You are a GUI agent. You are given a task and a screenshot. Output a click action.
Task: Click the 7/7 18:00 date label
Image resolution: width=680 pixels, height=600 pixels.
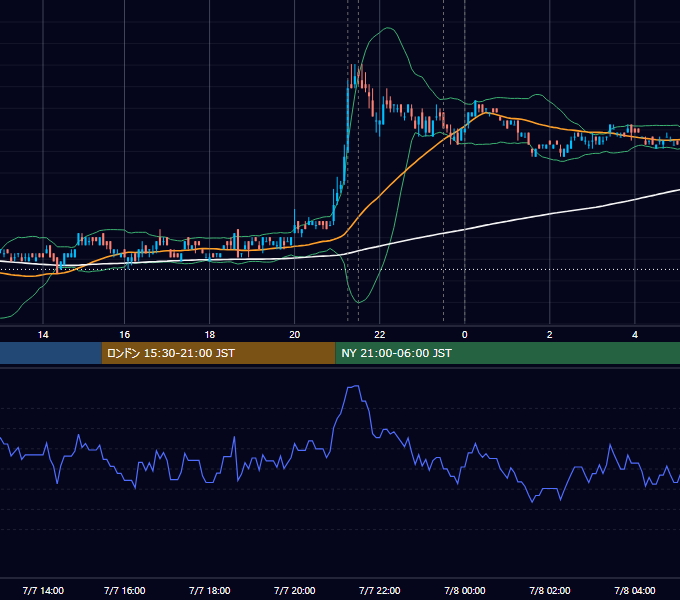coord(209,590)
